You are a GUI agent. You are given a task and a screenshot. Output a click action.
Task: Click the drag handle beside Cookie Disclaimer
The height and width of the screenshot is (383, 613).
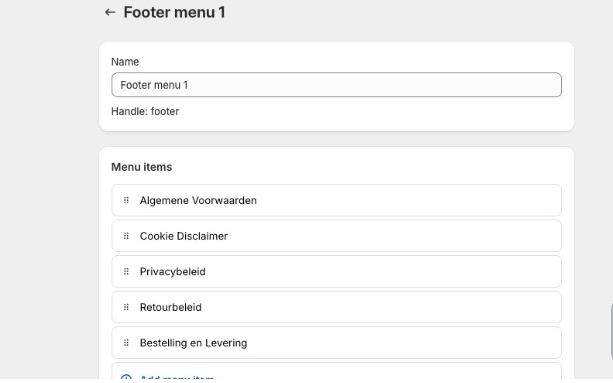click(x=126, y=236)
